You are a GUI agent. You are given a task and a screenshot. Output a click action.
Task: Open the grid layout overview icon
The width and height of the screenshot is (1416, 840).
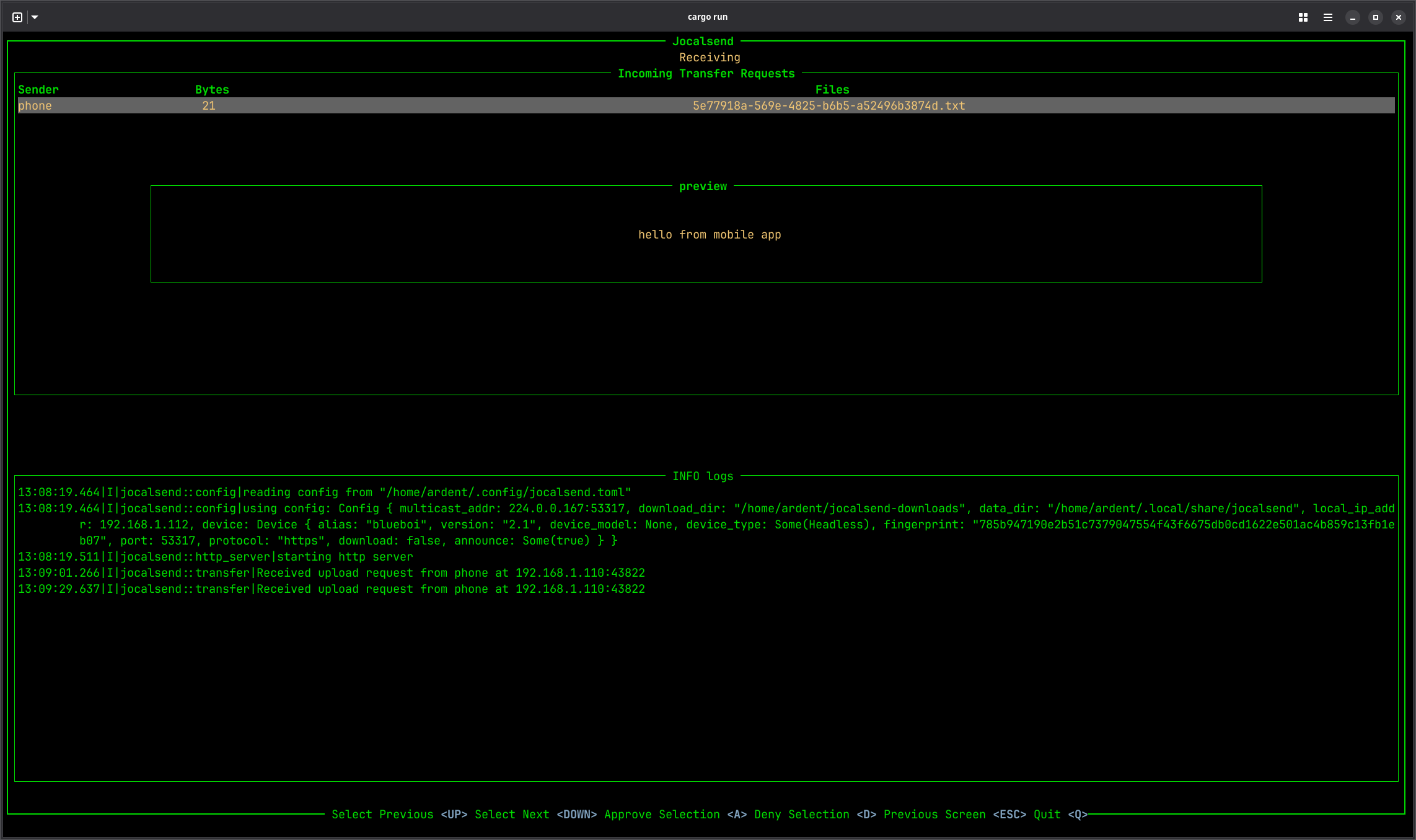click(1303, 17)
